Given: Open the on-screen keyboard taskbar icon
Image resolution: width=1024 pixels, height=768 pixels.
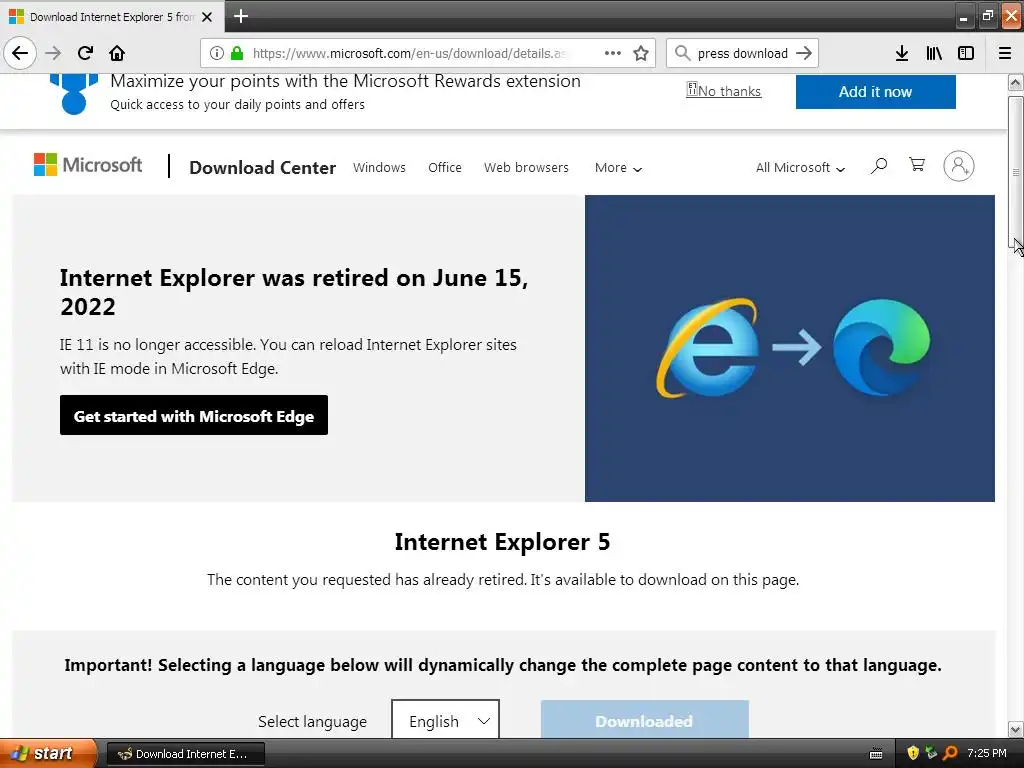Looking at the screenshot, I should pos(876,754).
